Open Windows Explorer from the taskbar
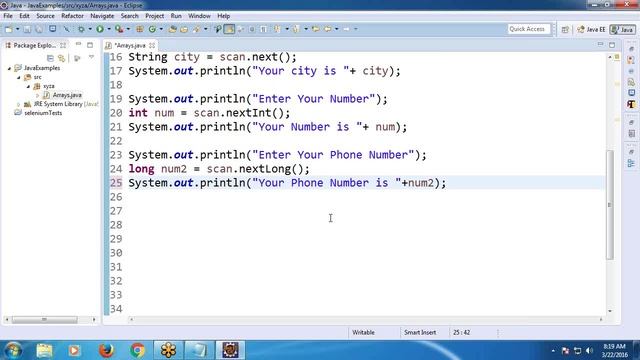Viewport: 640px width, 360px height. (x=44, y=350)
